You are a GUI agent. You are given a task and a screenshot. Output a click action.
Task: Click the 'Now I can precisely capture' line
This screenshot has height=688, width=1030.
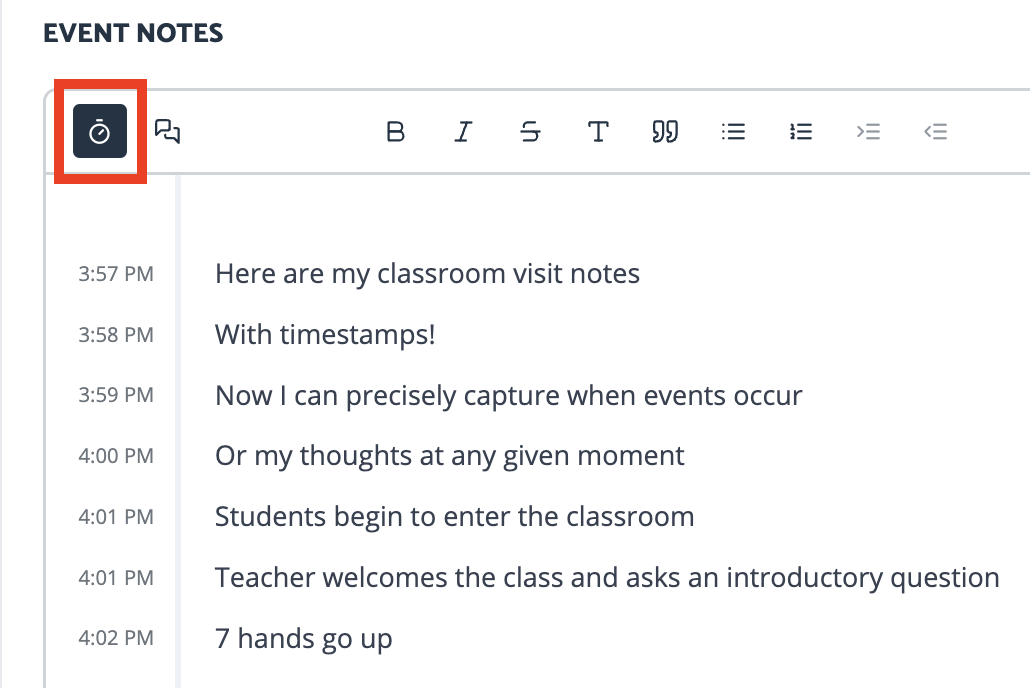pyautogui.click(x=508, y=396)
